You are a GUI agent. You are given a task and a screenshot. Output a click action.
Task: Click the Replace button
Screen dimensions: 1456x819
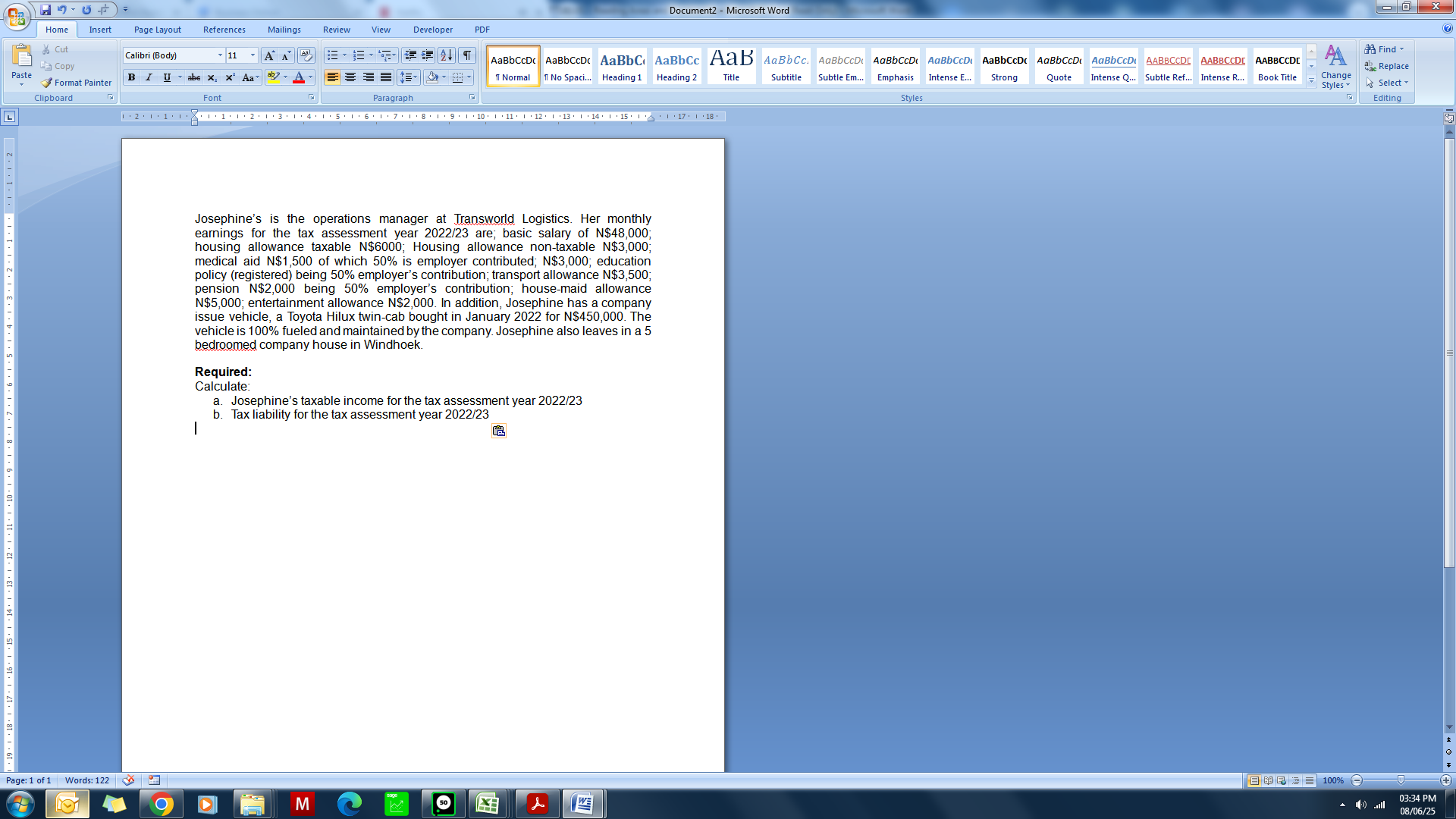(x=1387, y=66)
